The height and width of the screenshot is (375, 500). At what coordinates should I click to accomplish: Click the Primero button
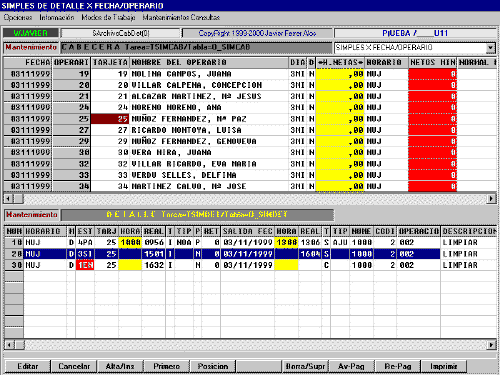(166, 366)
